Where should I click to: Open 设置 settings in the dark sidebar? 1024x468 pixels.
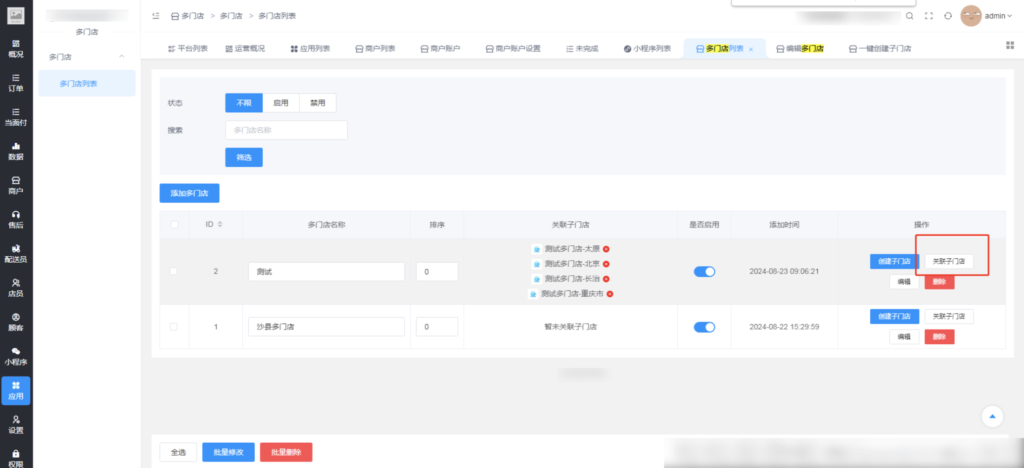[x=16, y=424]
